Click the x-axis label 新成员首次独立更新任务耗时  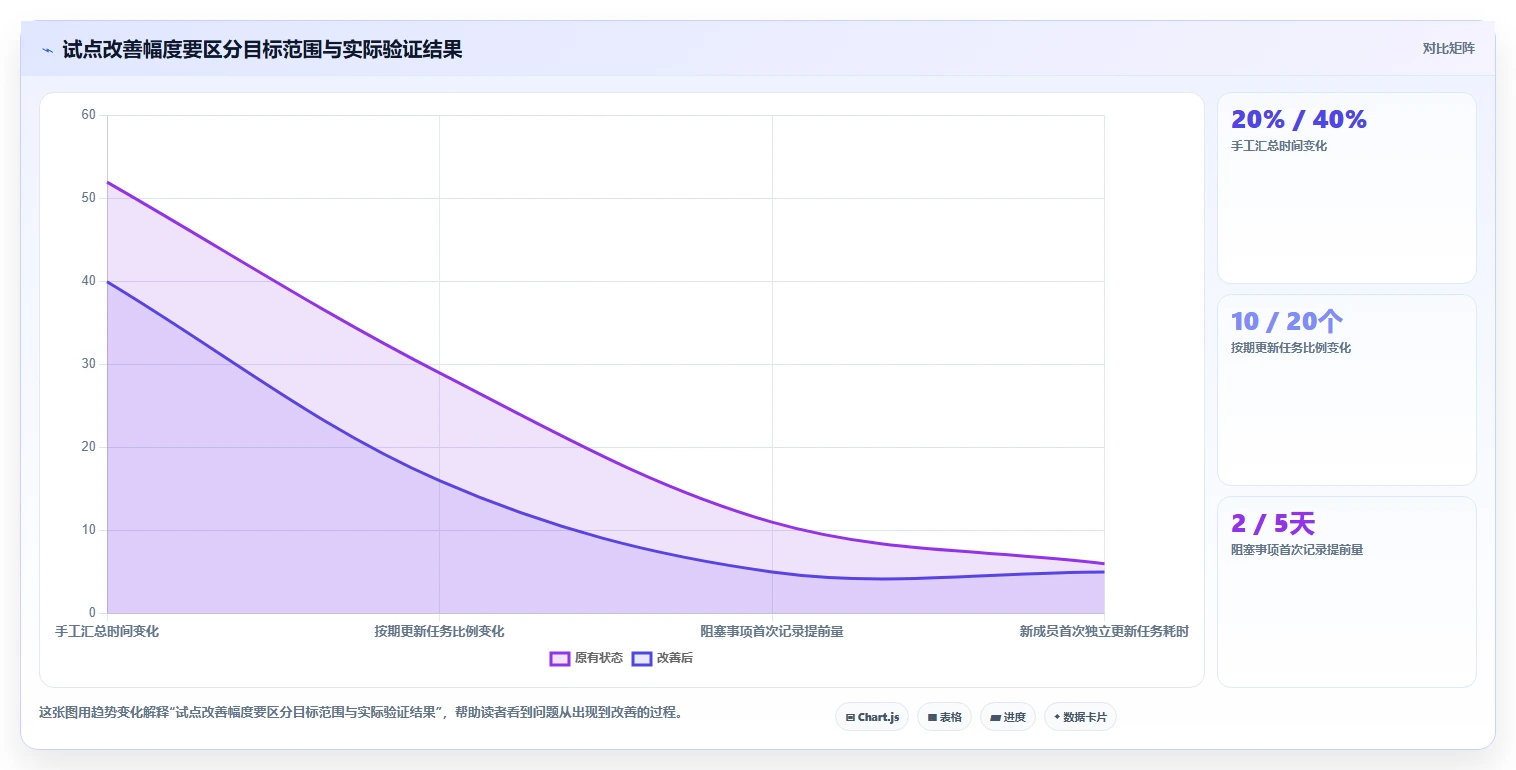click(1104, 632)
